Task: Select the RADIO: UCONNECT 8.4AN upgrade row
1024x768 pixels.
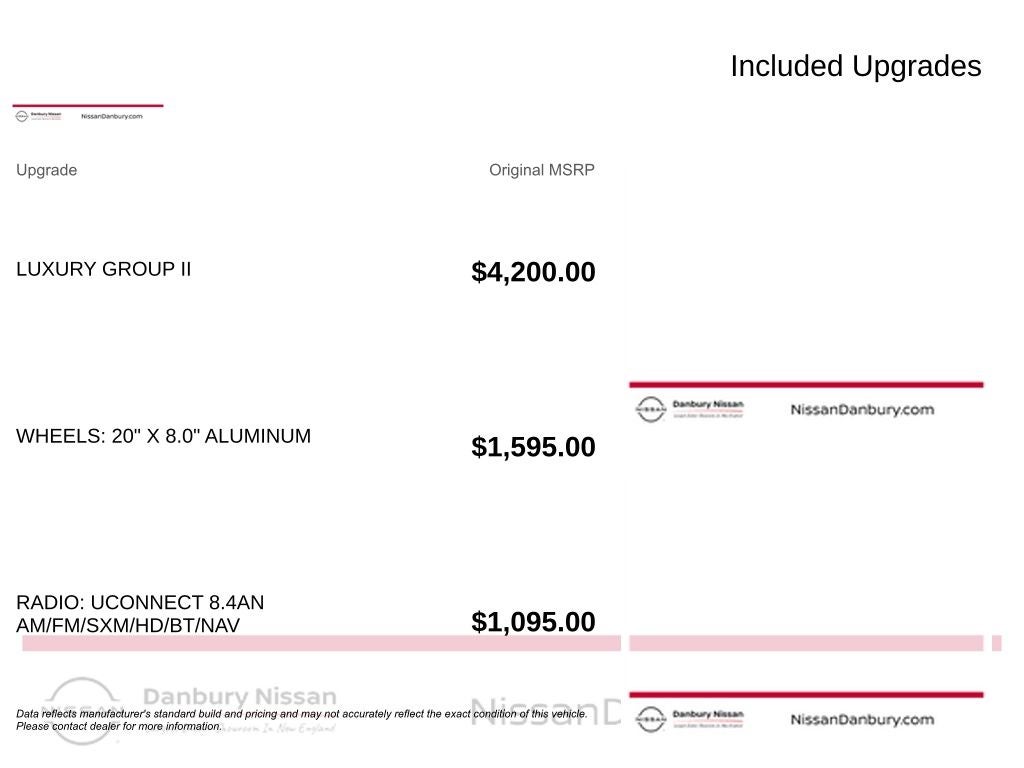Action: 140,614
